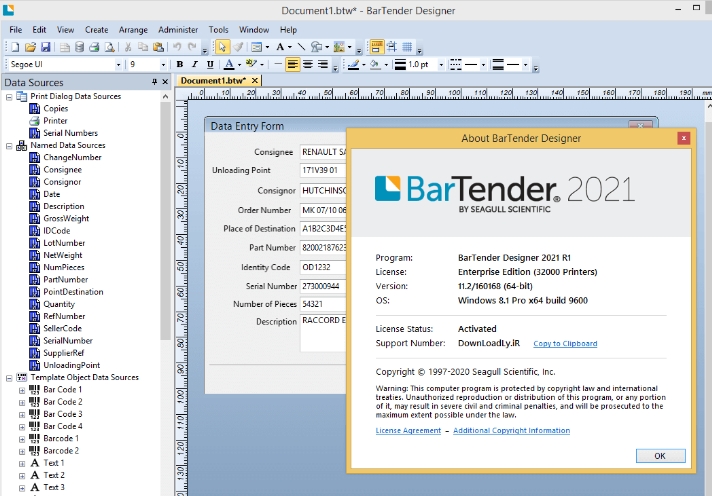Click the Copy to Clipboard link
Screen dimensions: 712x496
(565, 344)
